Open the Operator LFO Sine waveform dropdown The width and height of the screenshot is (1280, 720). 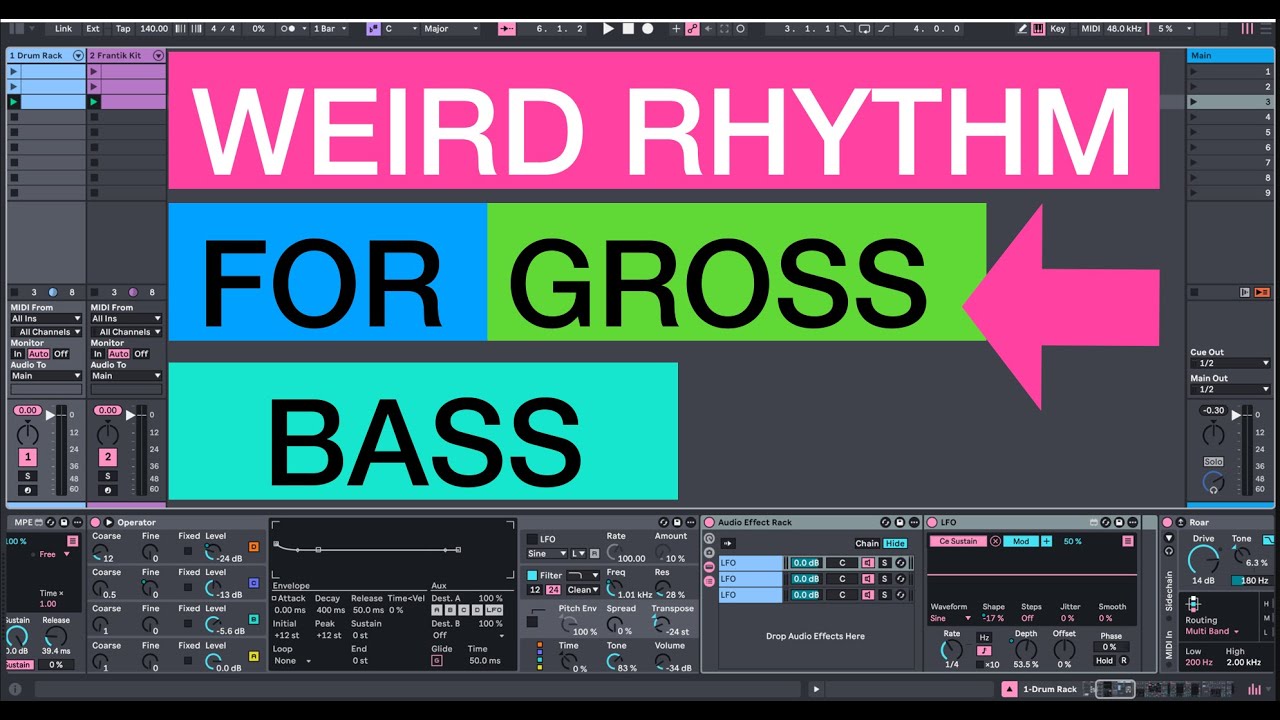[x=547, y=553]
